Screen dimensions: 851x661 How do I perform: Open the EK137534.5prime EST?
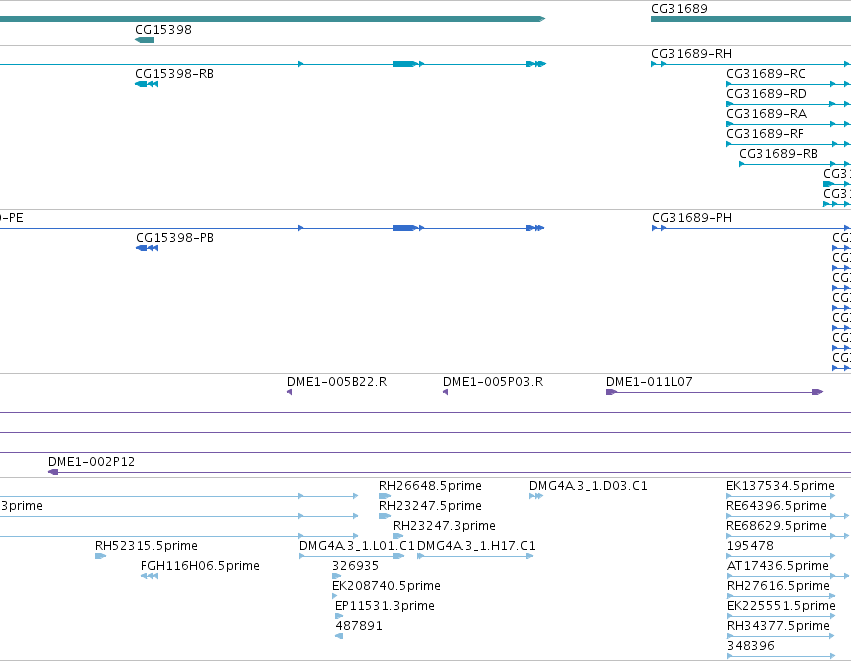point(780,486)
